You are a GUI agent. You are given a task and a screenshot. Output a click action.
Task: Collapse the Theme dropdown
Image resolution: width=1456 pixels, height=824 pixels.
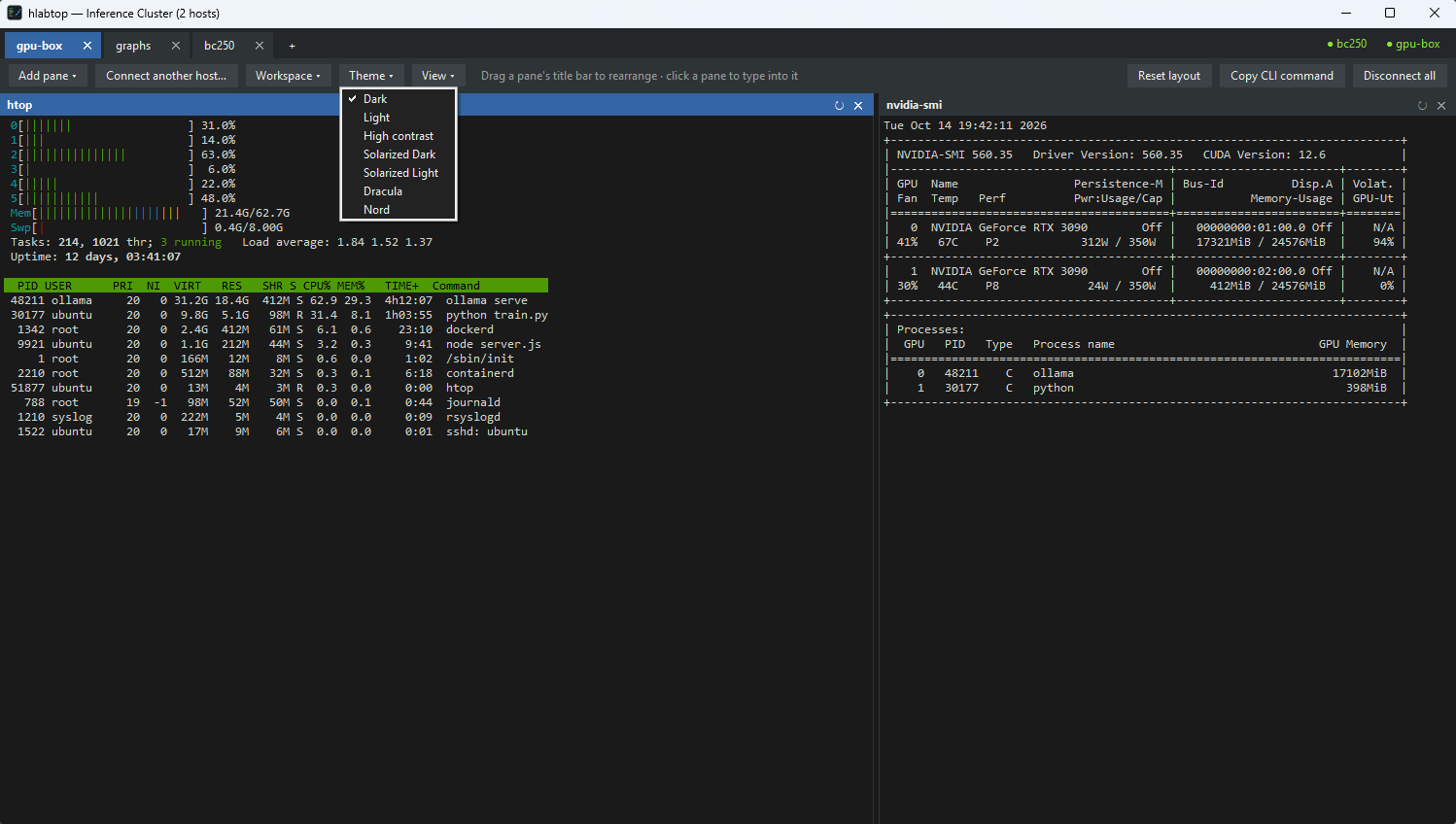tap(371, 76)
